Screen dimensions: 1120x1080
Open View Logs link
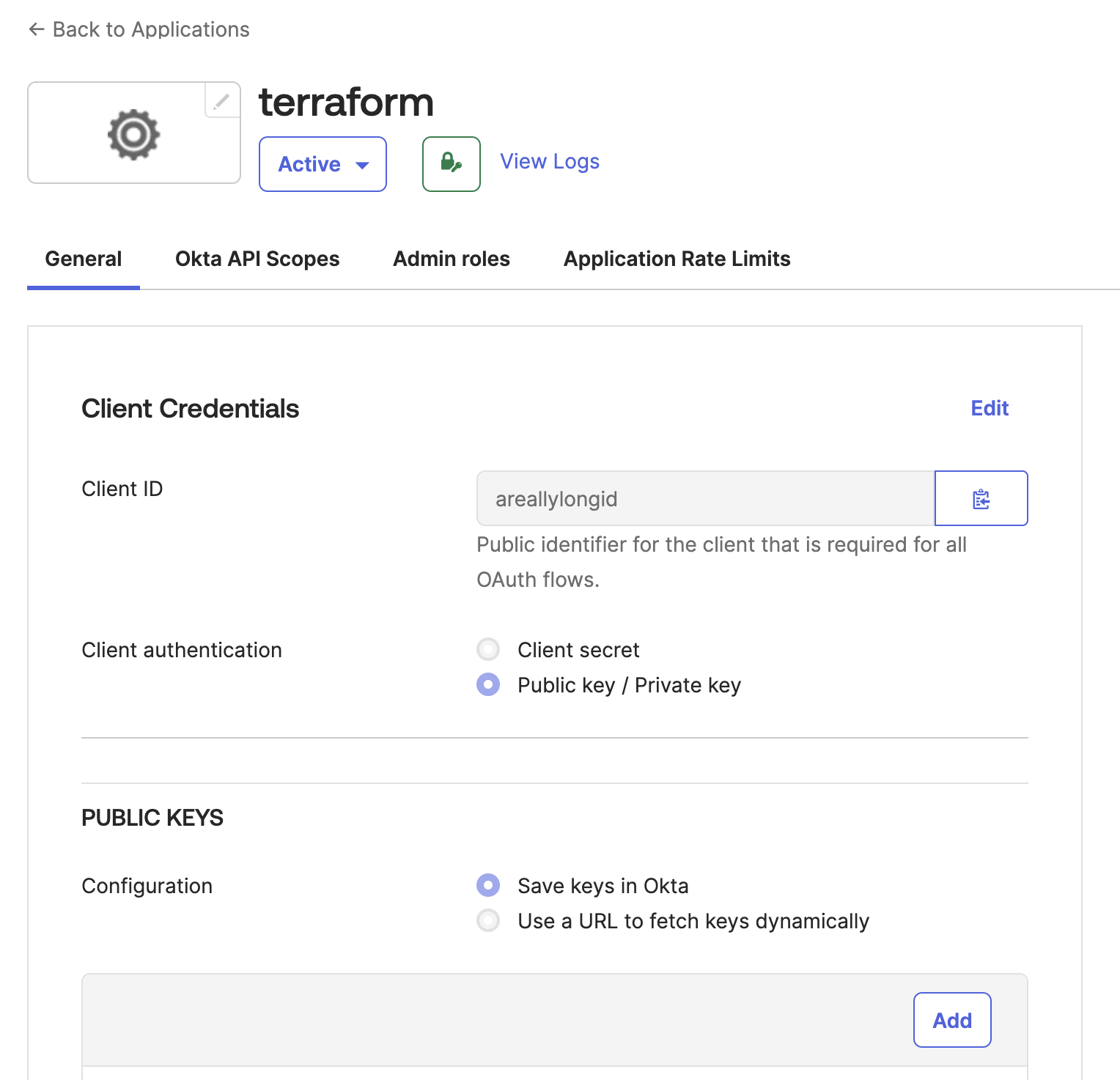click(550, 161)
